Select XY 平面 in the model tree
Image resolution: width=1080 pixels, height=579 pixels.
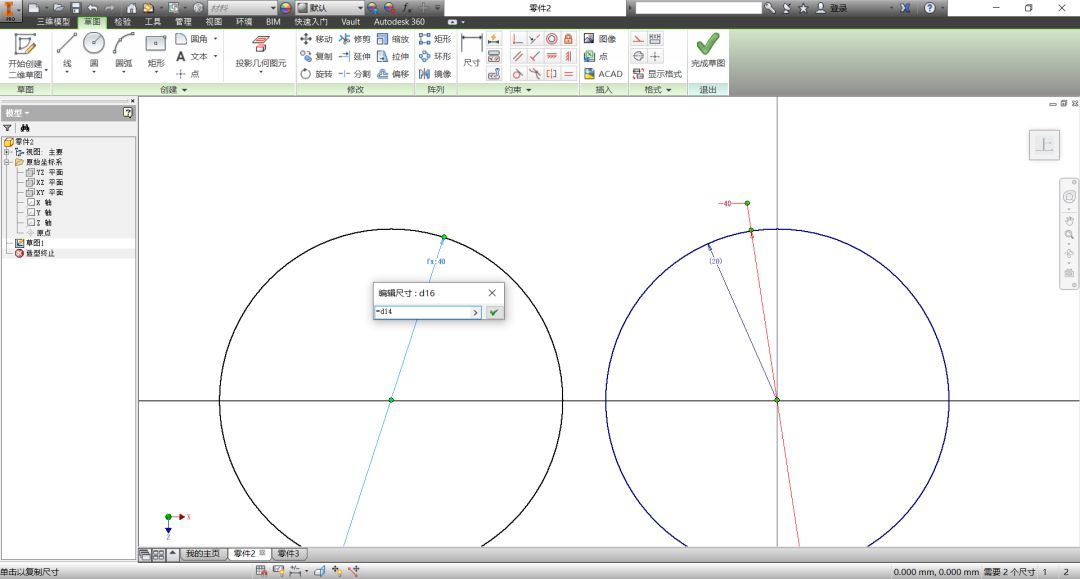coord(50,193)
